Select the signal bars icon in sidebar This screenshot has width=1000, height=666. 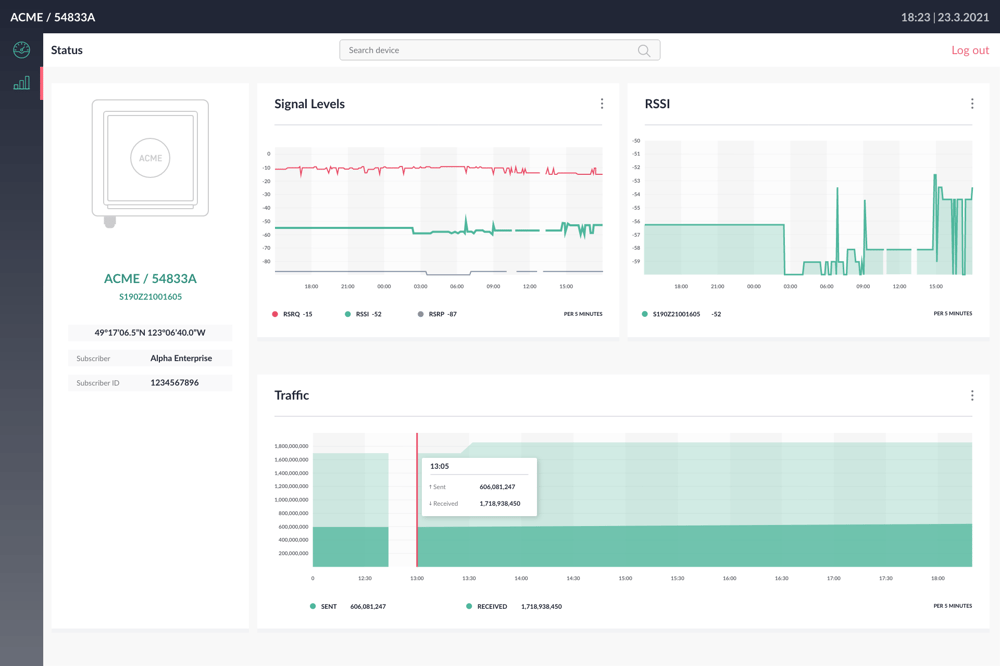point(22,83)
